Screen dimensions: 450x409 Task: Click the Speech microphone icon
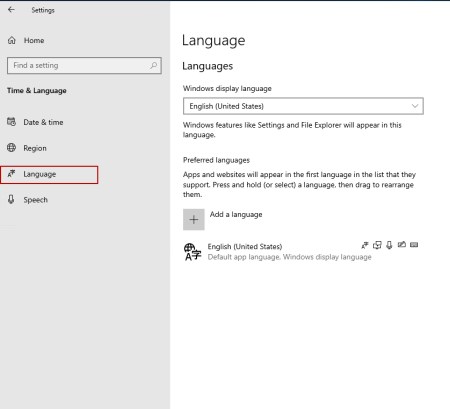click(x=11, y=199)
